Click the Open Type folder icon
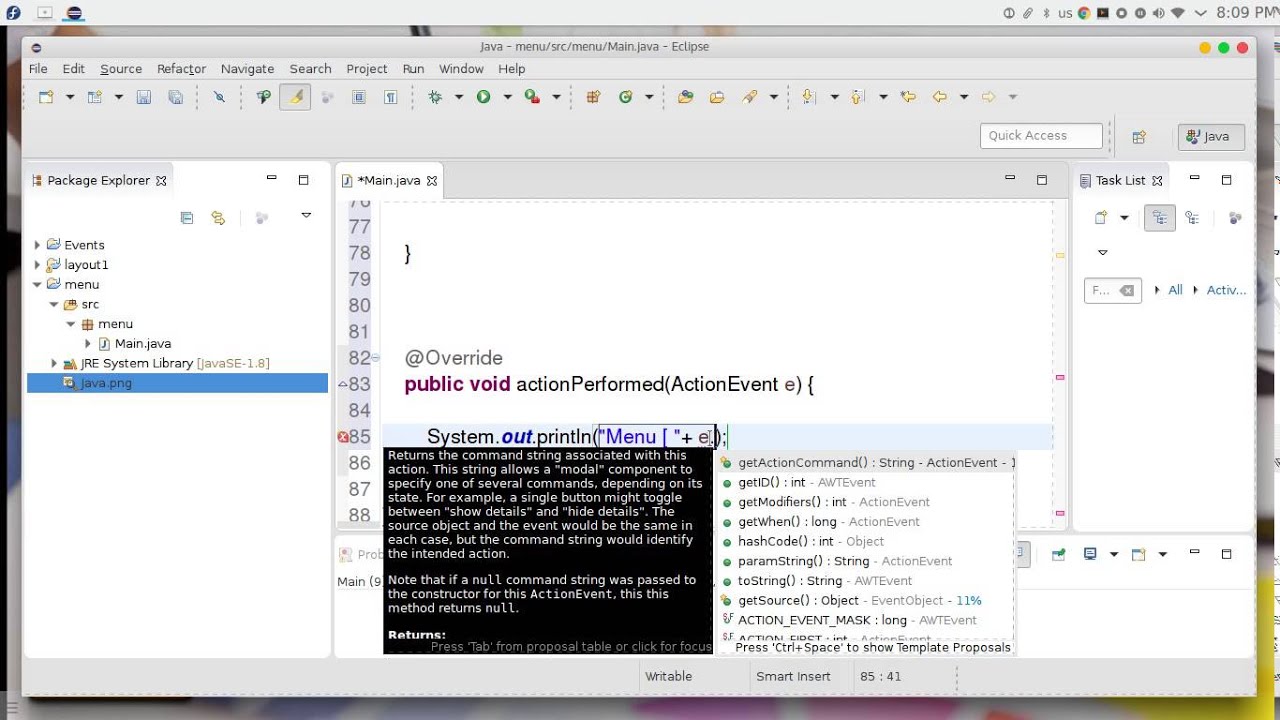 click(685, 97)
